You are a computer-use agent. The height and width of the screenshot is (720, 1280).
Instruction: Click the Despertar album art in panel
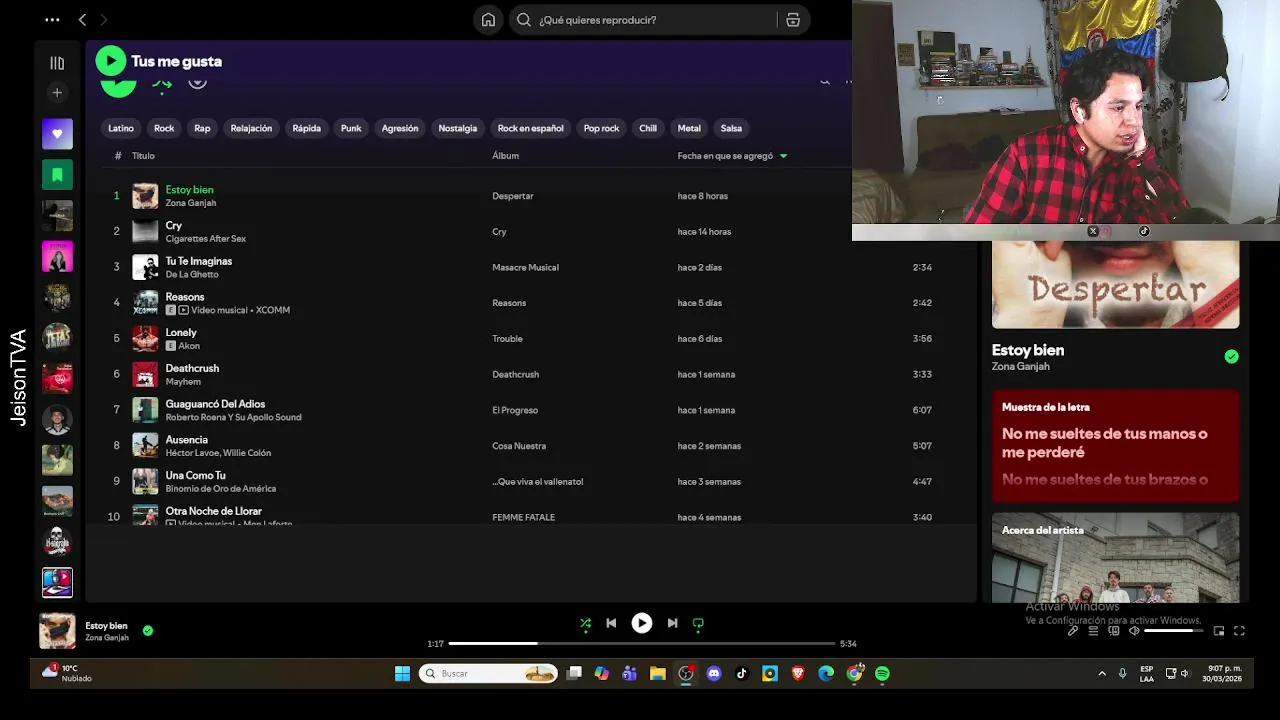click(x=1115, y=284)
